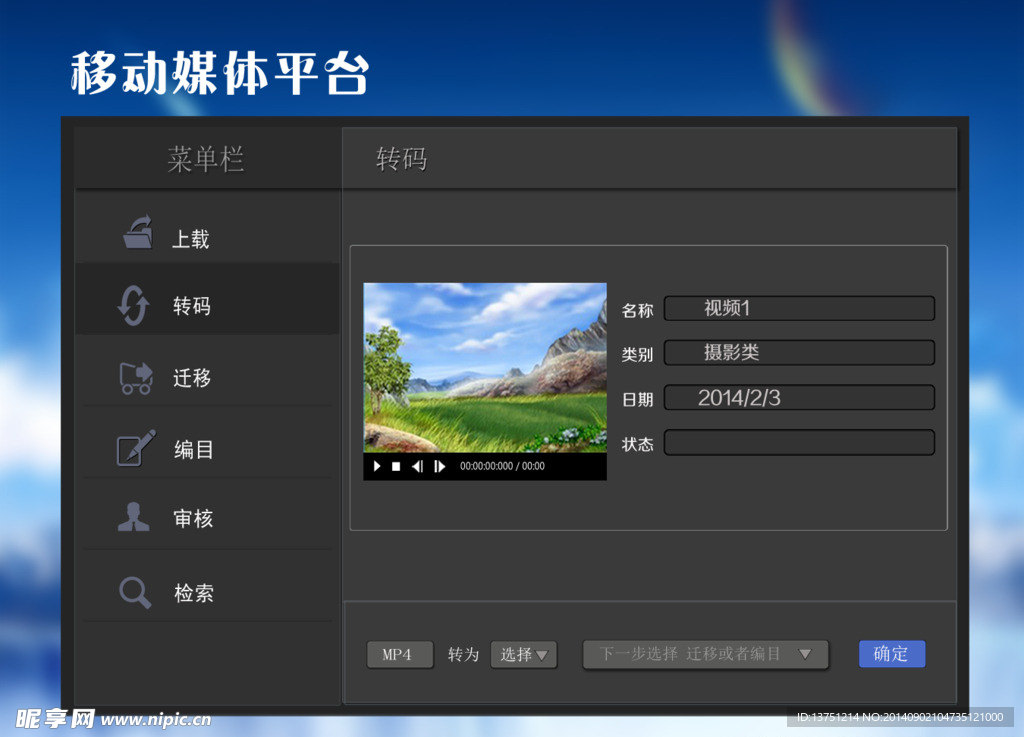The image size is (1024, 737).
Task: Expand the 下一步选择 迁移或者编目 dropdown
Action: pos(705,654)
